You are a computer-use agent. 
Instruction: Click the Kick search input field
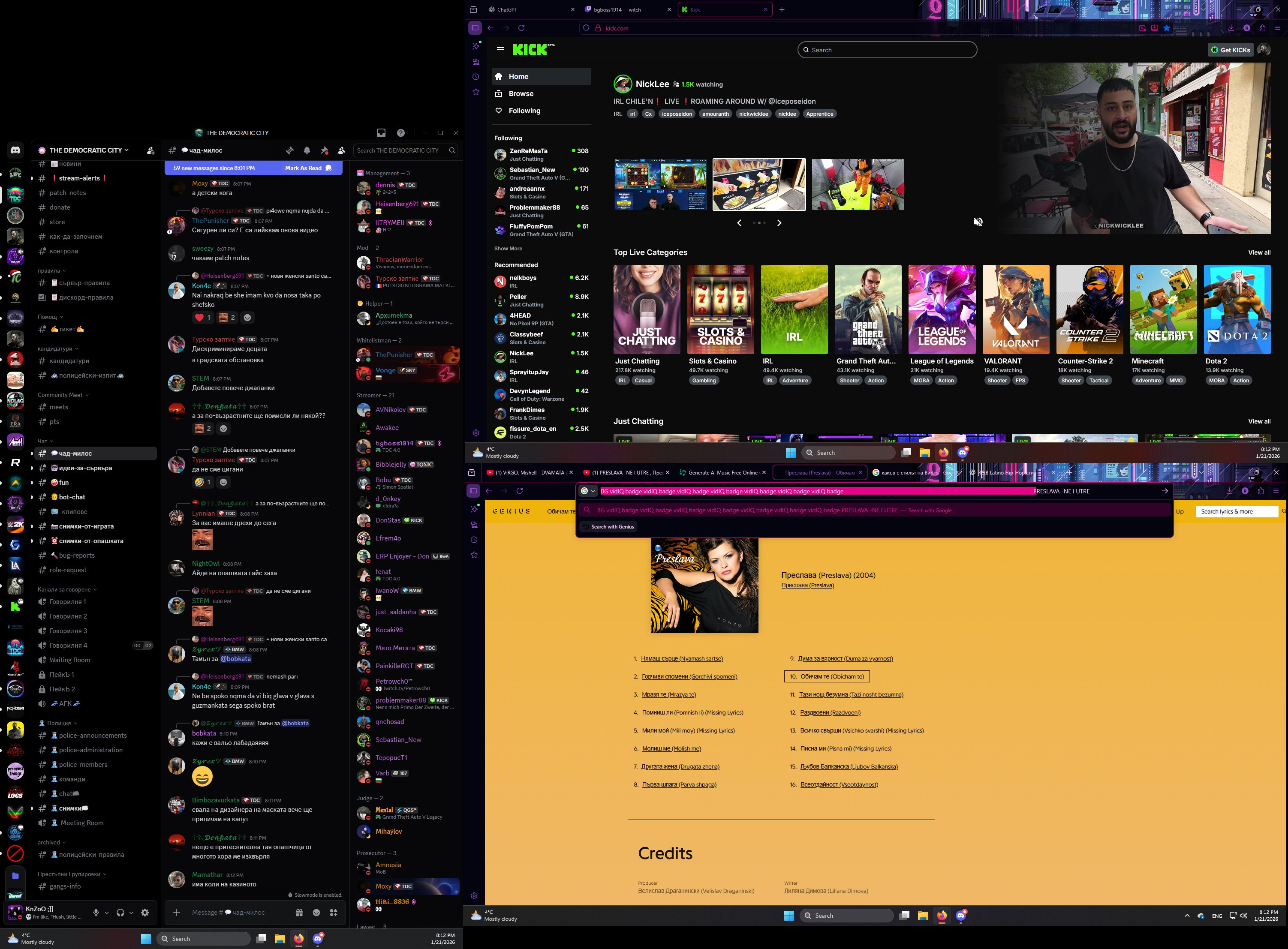click(887, 50)
